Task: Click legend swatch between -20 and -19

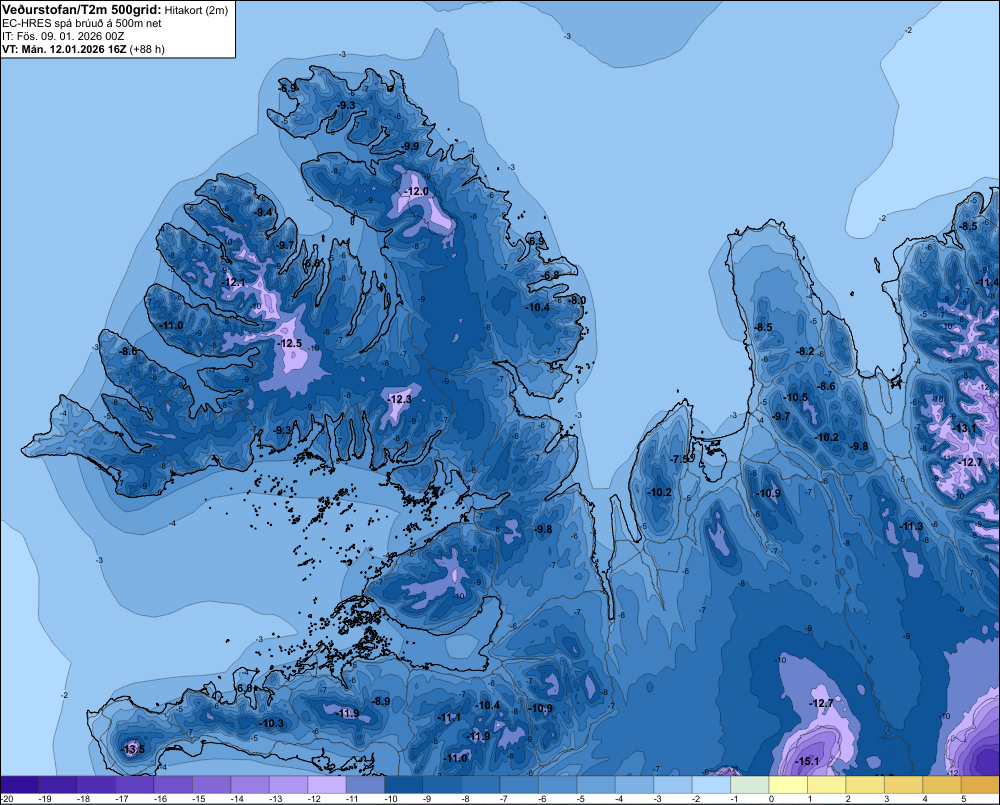Action: tap(20, 785)
